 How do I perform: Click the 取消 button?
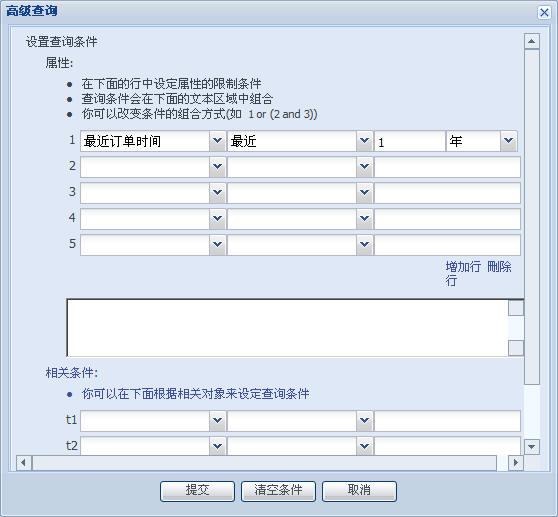[x=359, y=491]
